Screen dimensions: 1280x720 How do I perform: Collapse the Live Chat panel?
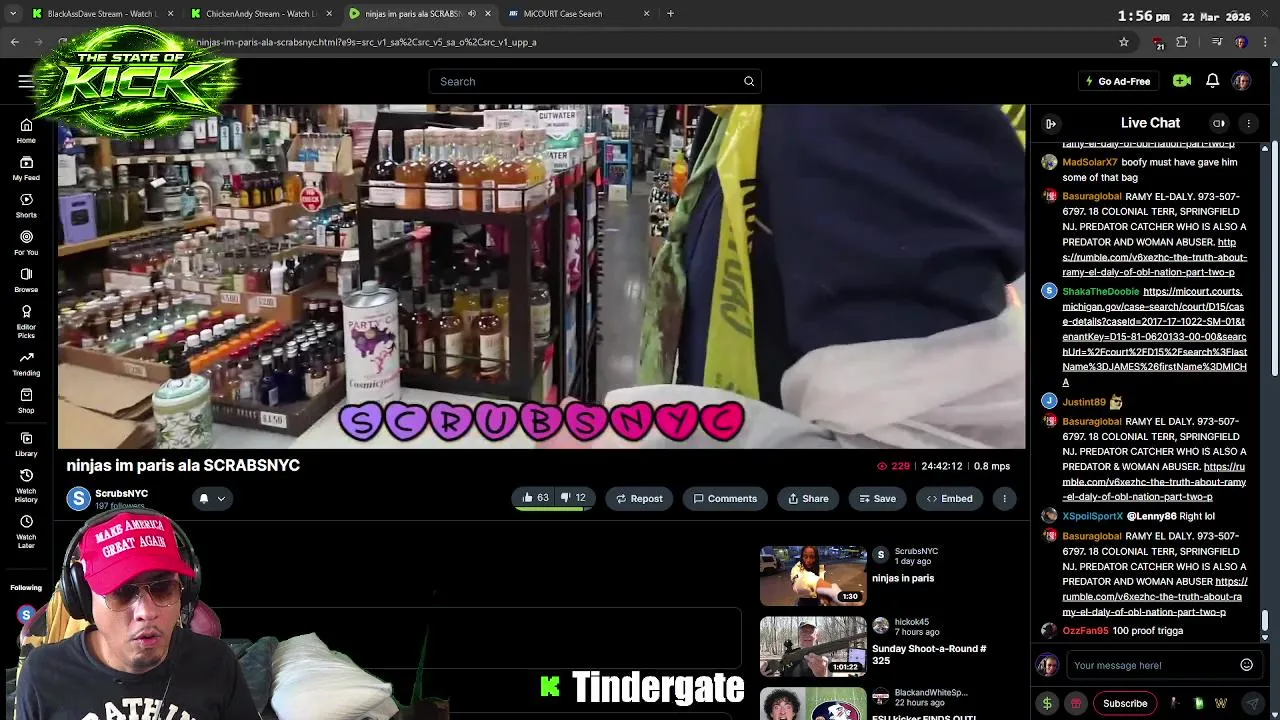click(x=1050, y=123)
